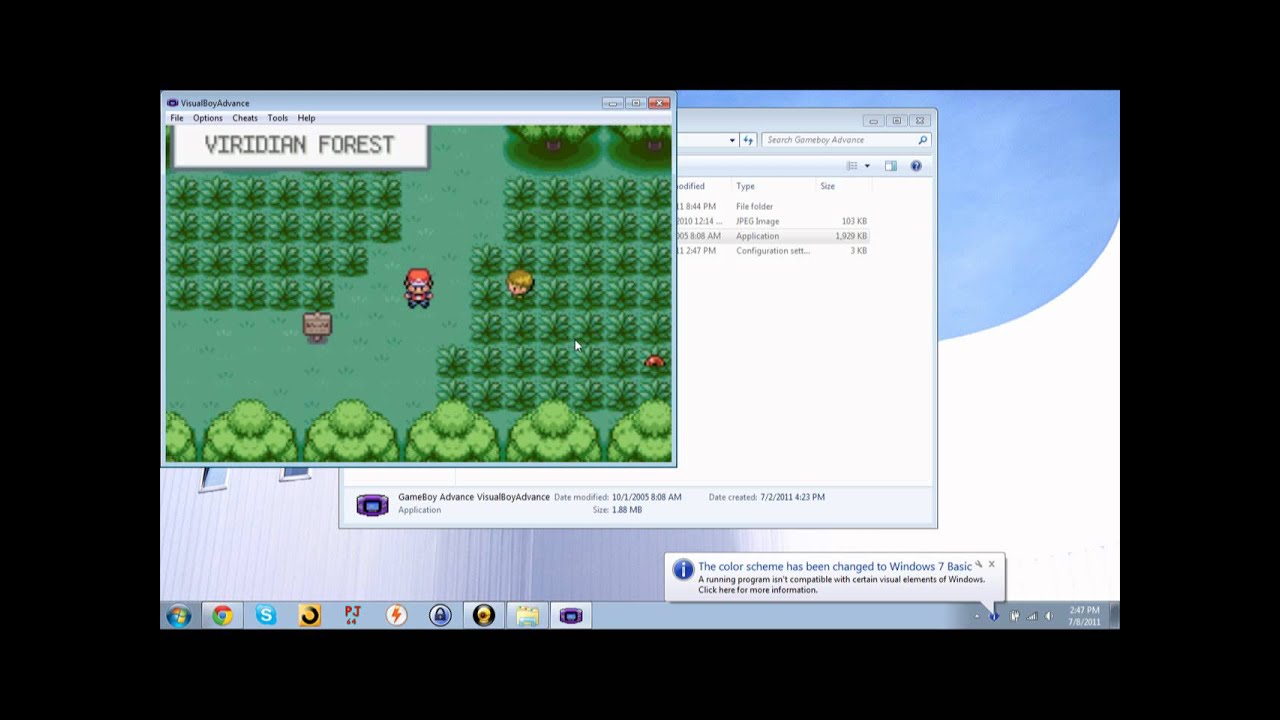1280x720 pixels.
Task: Open the view options dropdown arrow in Explorer
Action: pos(867,166)
